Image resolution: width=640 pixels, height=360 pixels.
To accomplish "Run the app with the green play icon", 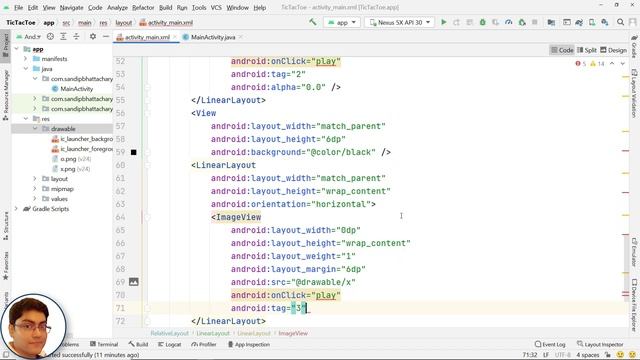I will click(444, 22).
